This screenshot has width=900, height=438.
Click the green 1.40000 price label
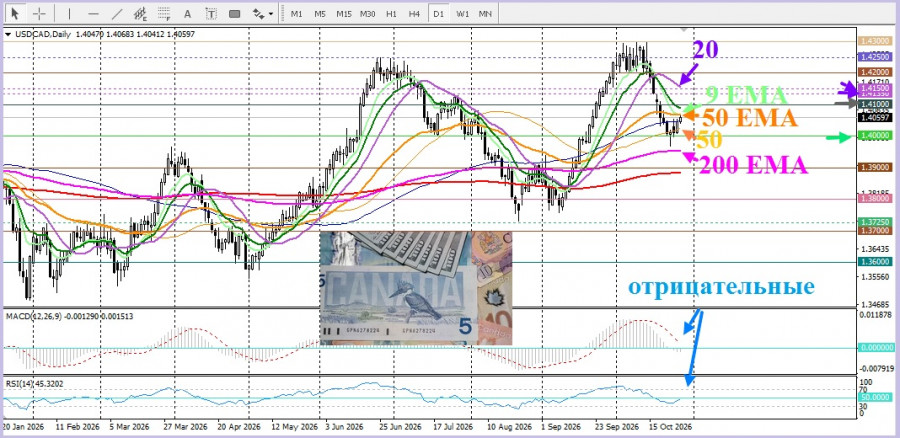[874, 135]
